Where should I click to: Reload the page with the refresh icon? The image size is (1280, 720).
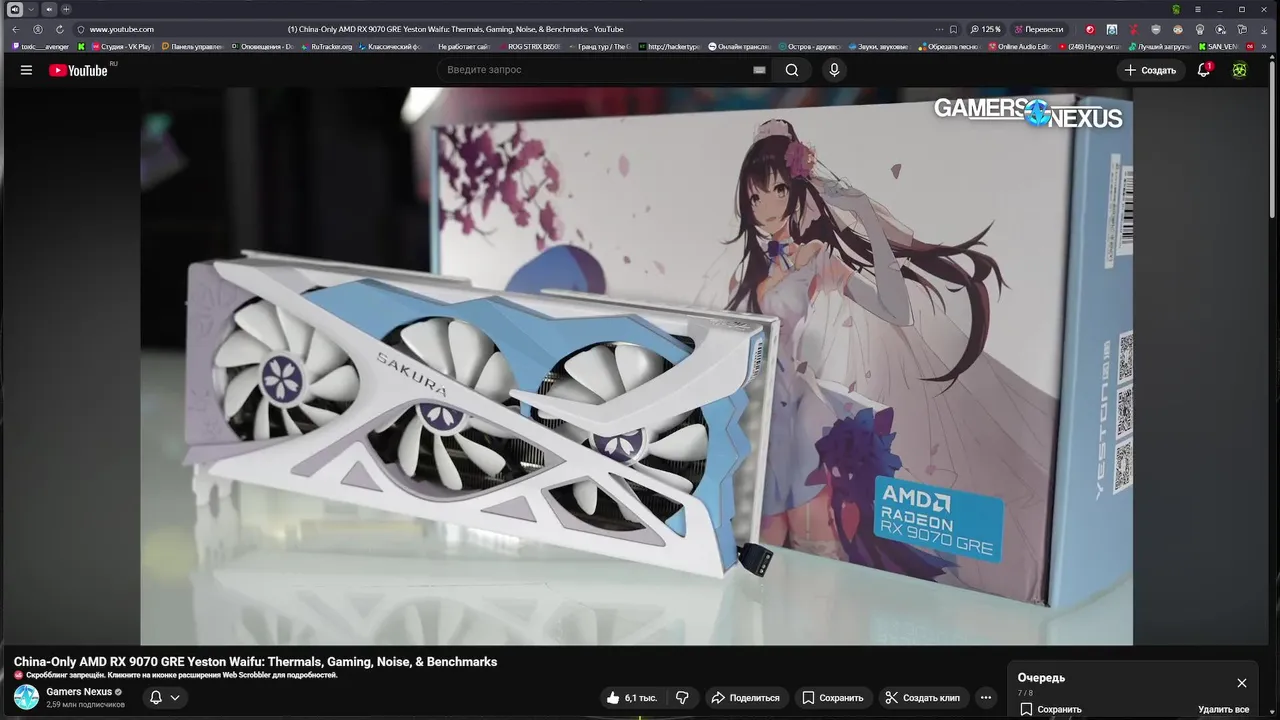pyautogui.click(x=60, y=29)
